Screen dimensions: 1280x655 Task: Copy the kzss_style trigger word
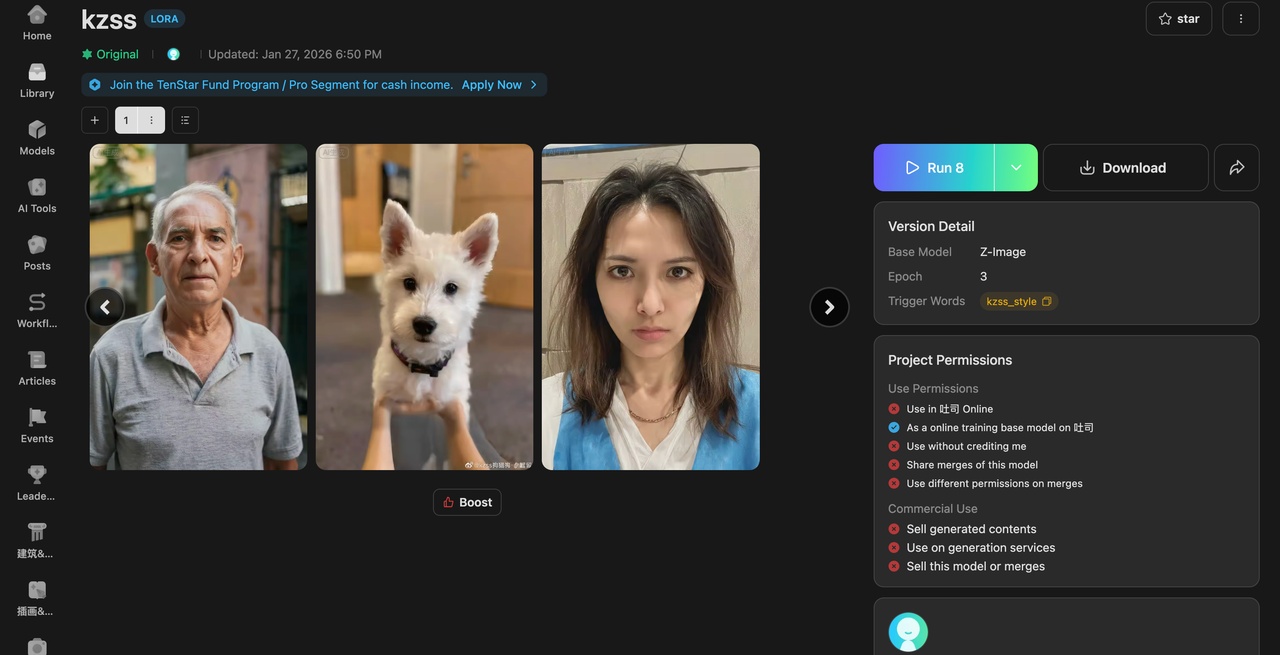pos(1046,301)
